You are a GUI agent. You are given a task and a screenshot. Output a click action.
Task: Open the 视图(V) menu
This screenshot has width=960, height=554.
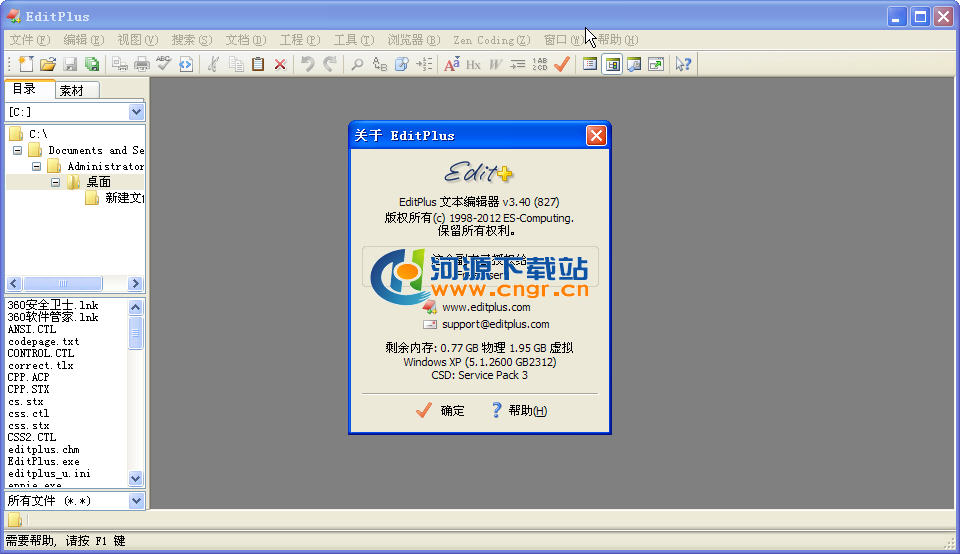pyautogui.click(x=137, y=40)
